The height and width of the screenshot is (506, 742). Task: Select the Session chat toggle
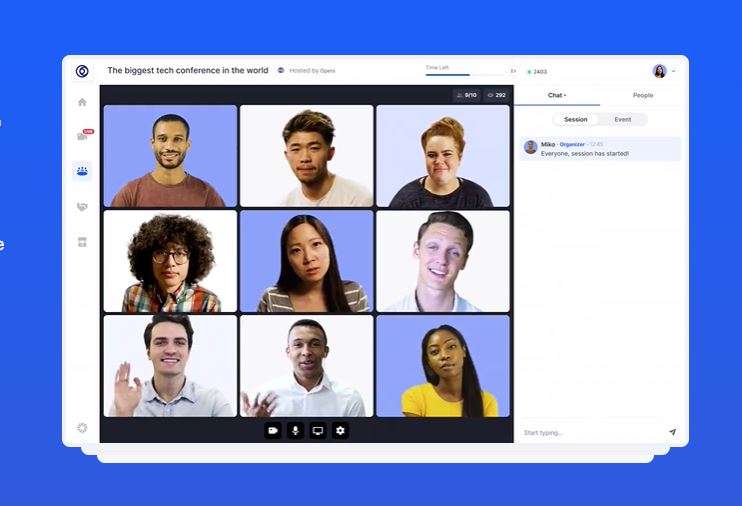coord(576,119)
